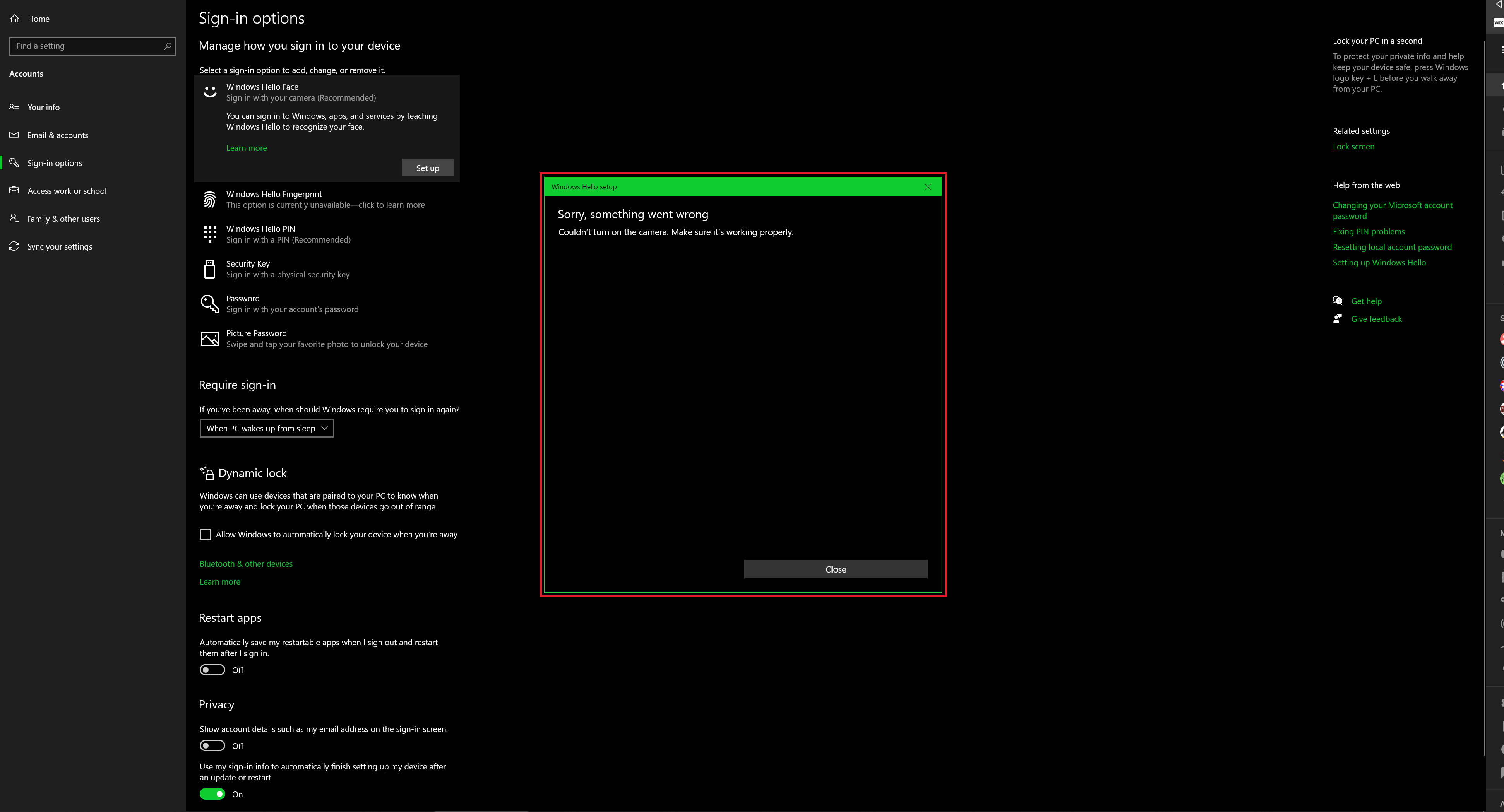Click the Home icon in the sidebar
Screen dimensions: 1504x812
(x=15, y=18)
